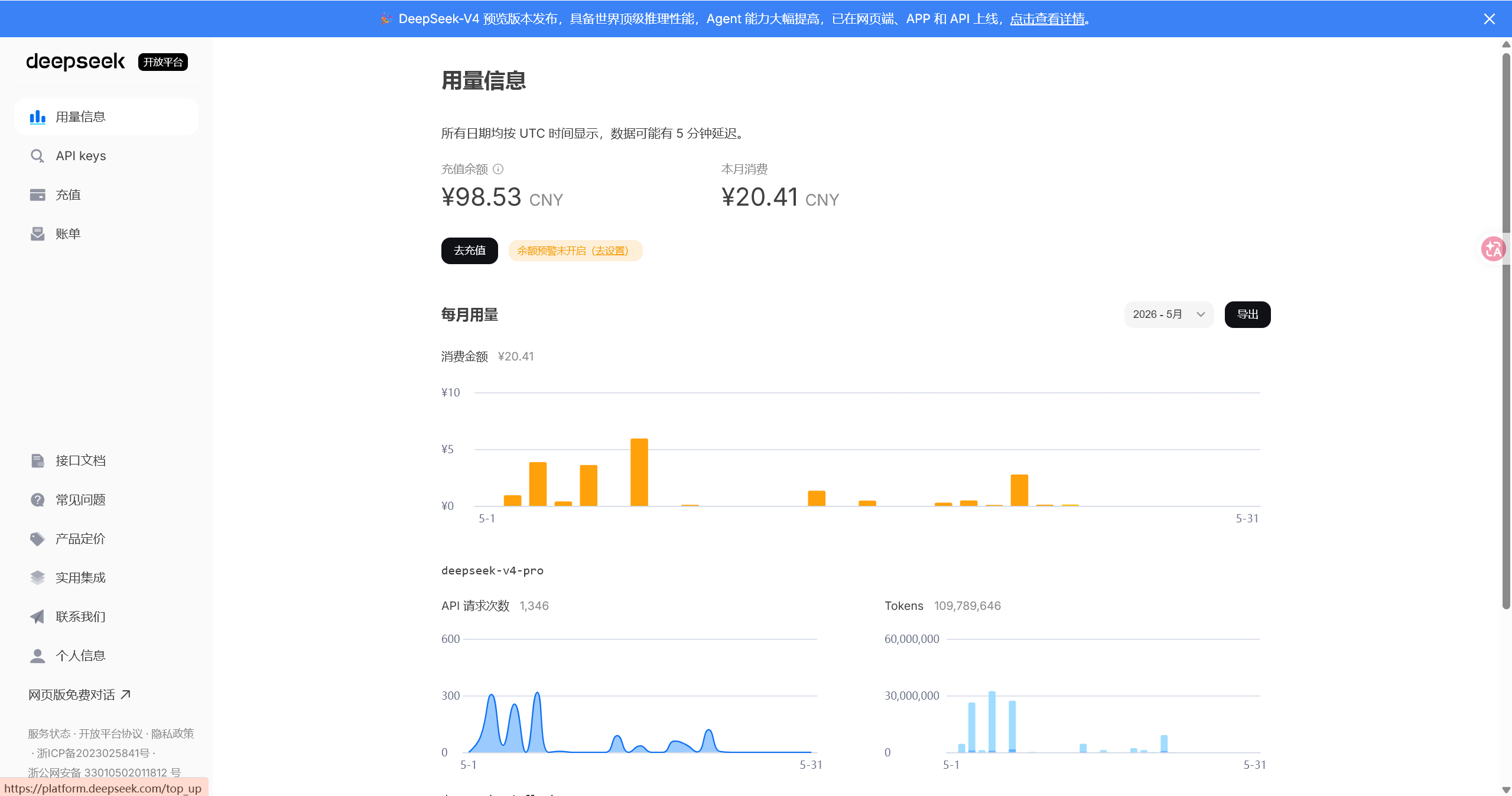Open the 网页版免费对话 link
Viewport: 1512px width, 796px height.
[79, 695]
